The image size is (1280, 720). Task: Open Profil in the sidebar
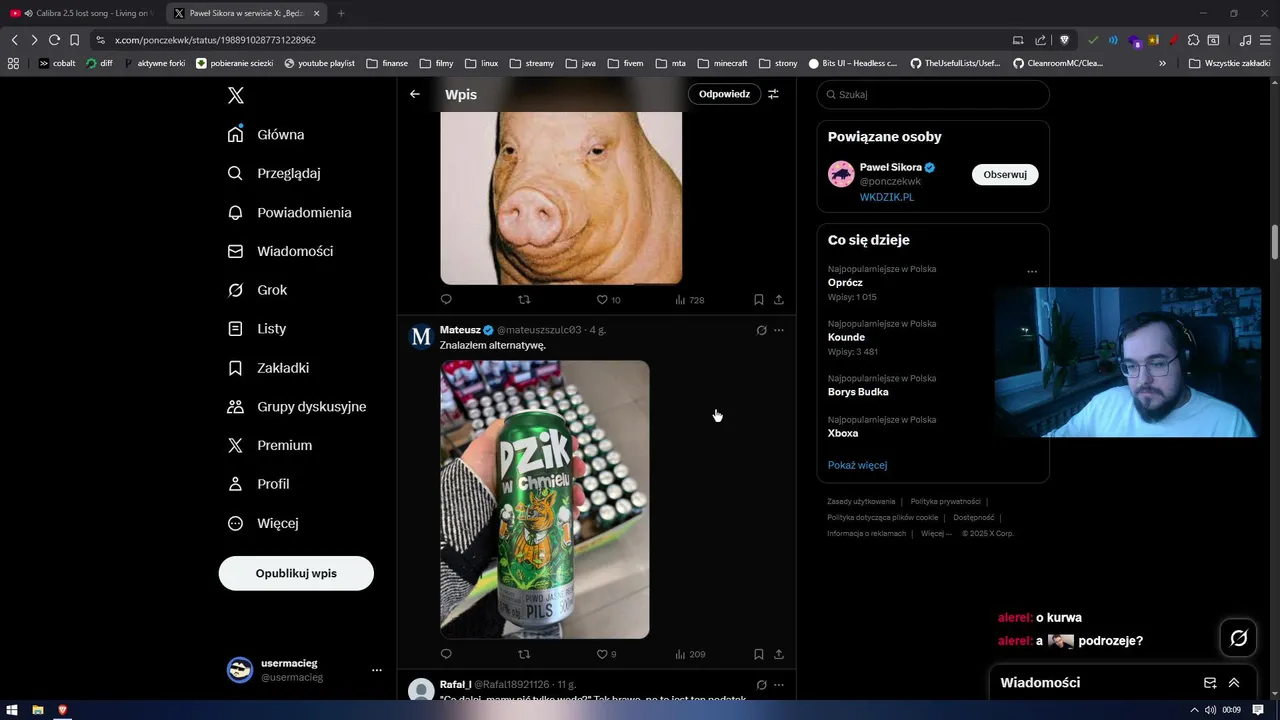click(259, 484)
